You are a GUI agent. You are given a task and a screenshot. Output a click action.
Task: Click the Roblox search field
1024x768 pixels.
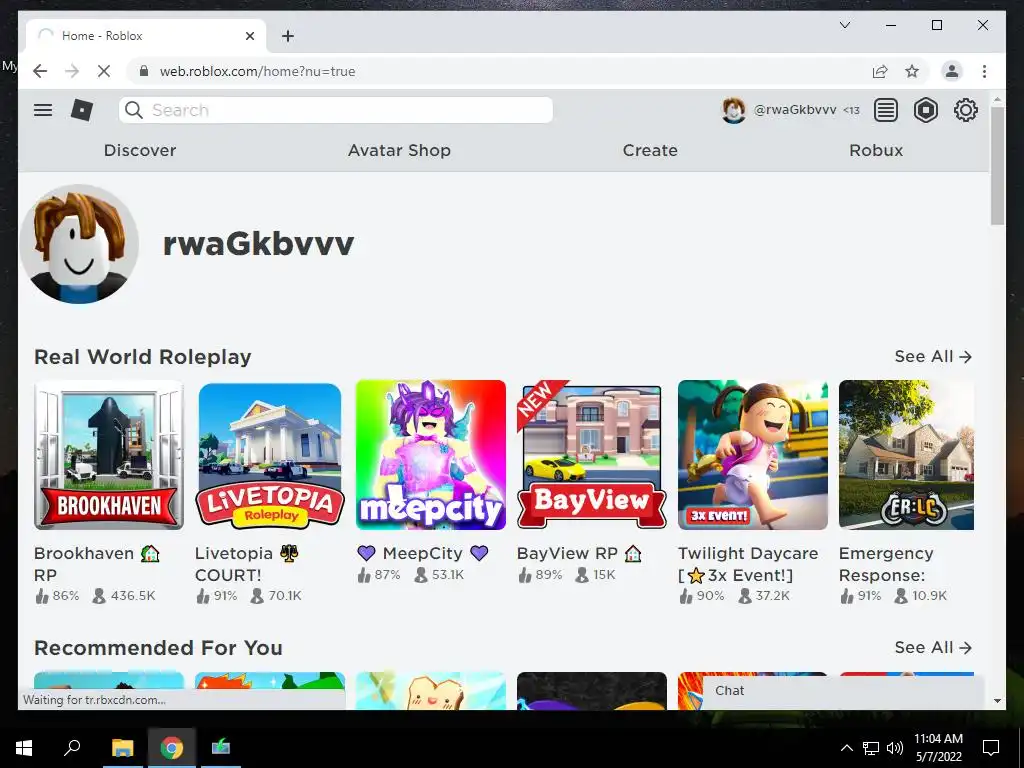[x=336, y=110]
